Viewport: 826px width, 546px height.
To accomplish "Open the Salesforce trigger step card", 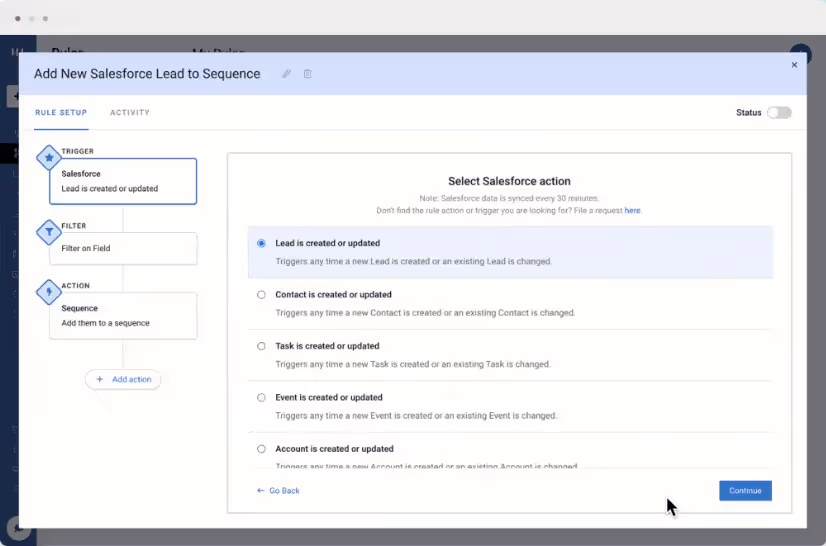I will pos(123,181).
